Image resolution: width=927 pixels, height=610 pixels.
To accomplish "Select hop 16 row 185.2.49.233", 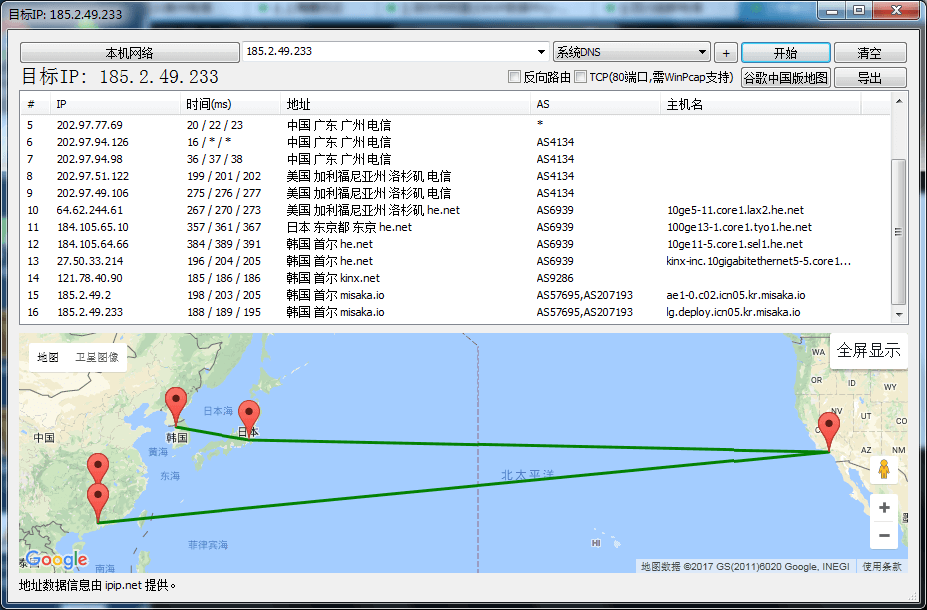I will (x=300, y=312).
